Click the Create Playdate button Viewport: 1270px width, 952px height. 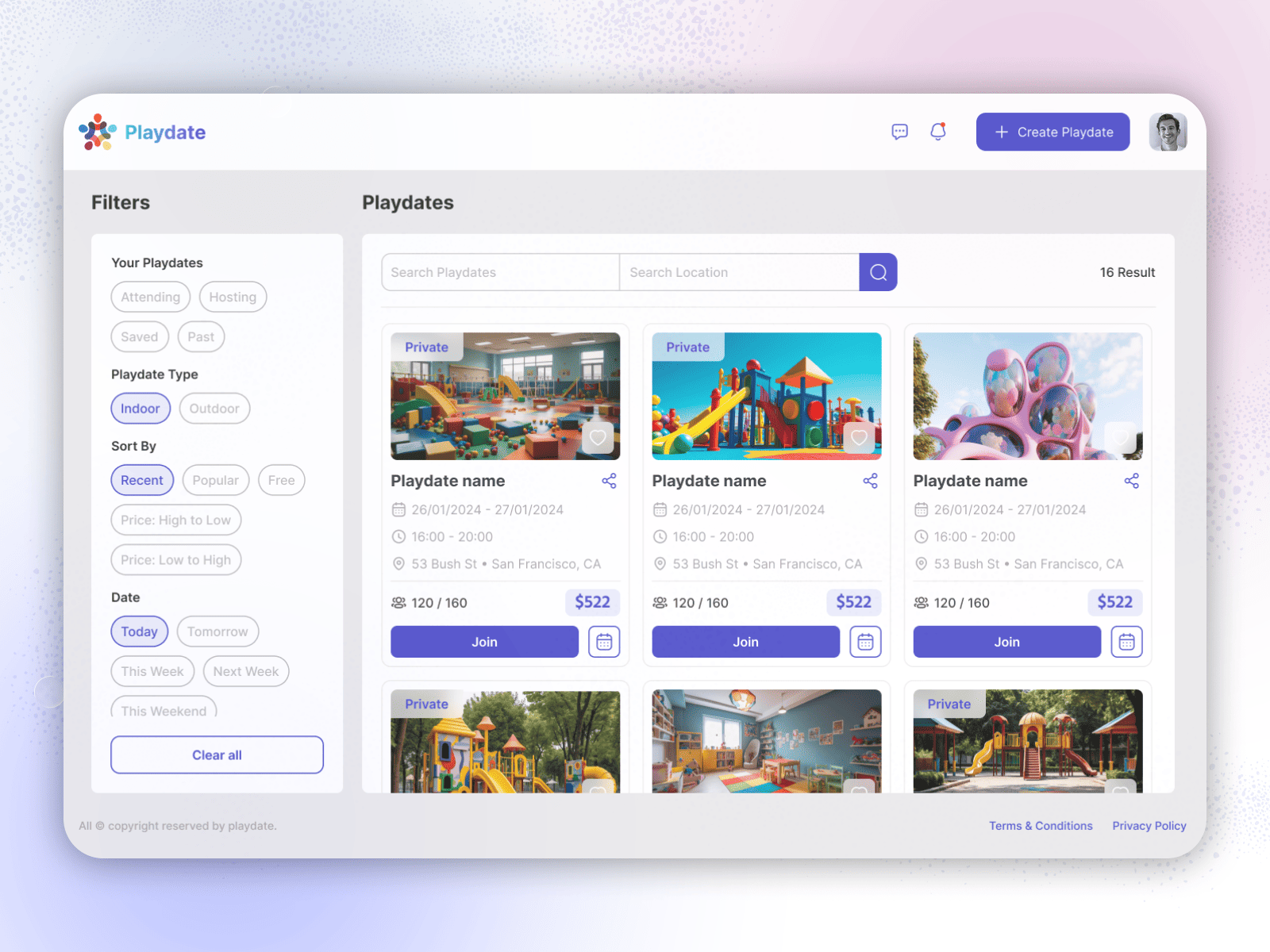click(1053, 132)
